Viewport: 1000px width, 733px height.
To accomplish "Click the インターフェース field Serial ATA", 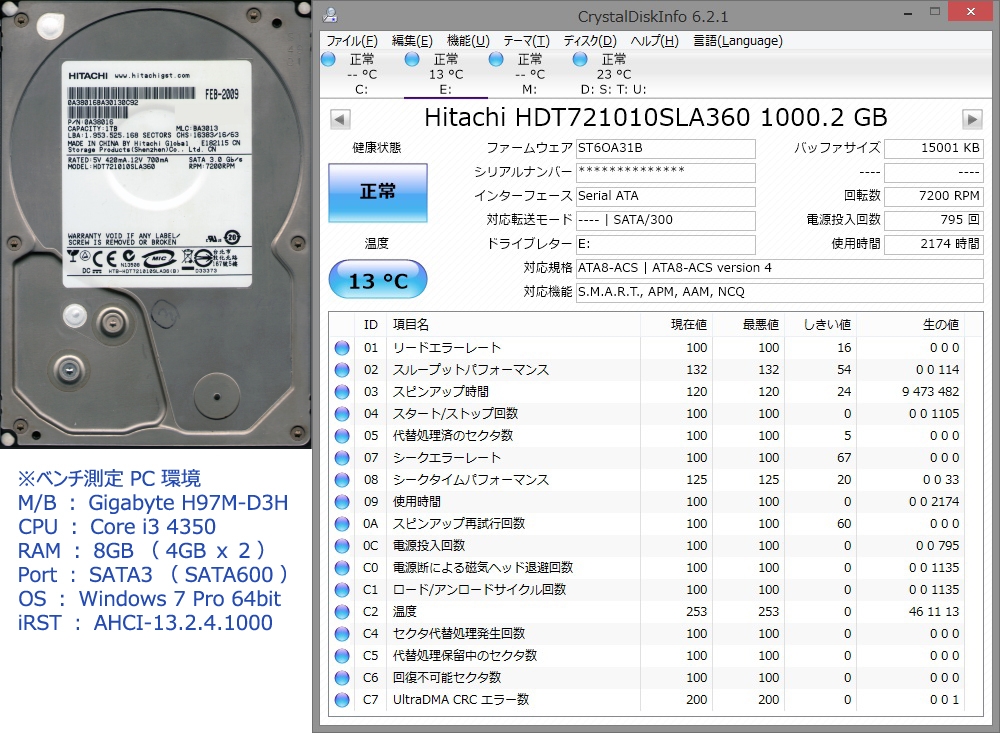I will 665,196.
